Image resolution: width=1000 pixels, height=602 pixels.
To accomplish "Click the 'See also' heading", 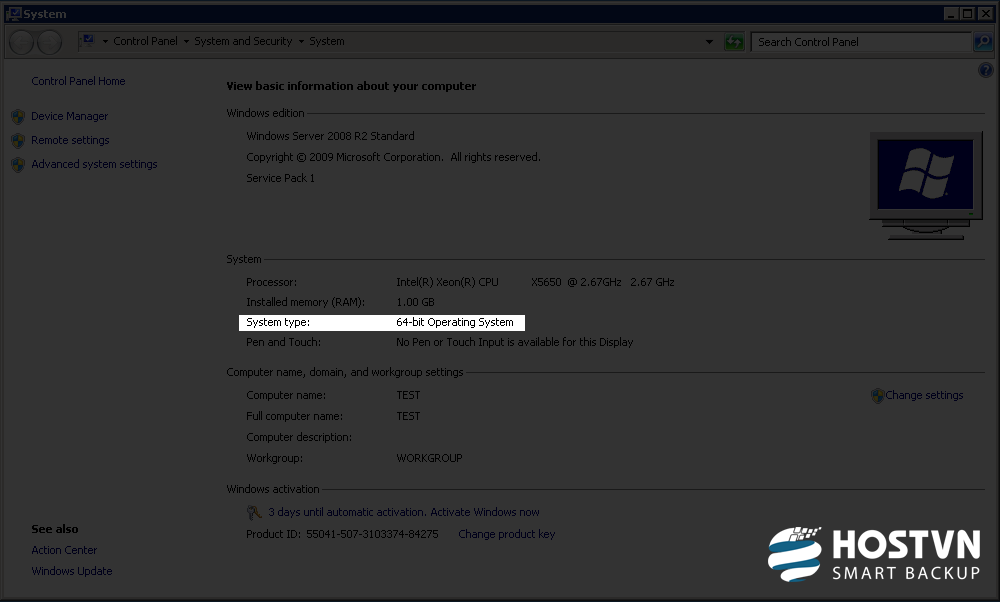I will pyautogui.click(x=55, y=529).
